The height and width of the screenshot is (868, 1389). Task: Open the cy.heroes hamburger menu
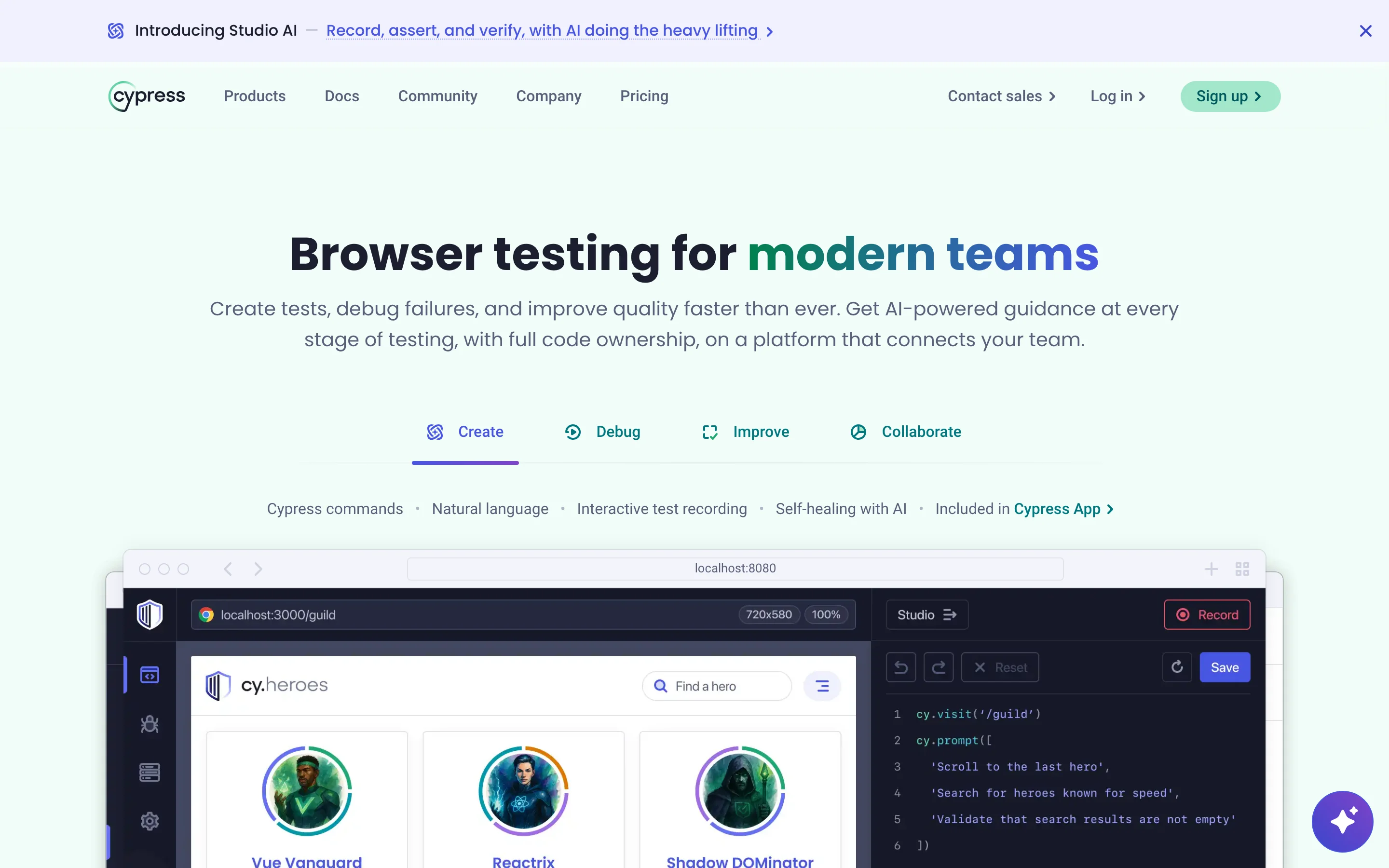coord(822,686)
